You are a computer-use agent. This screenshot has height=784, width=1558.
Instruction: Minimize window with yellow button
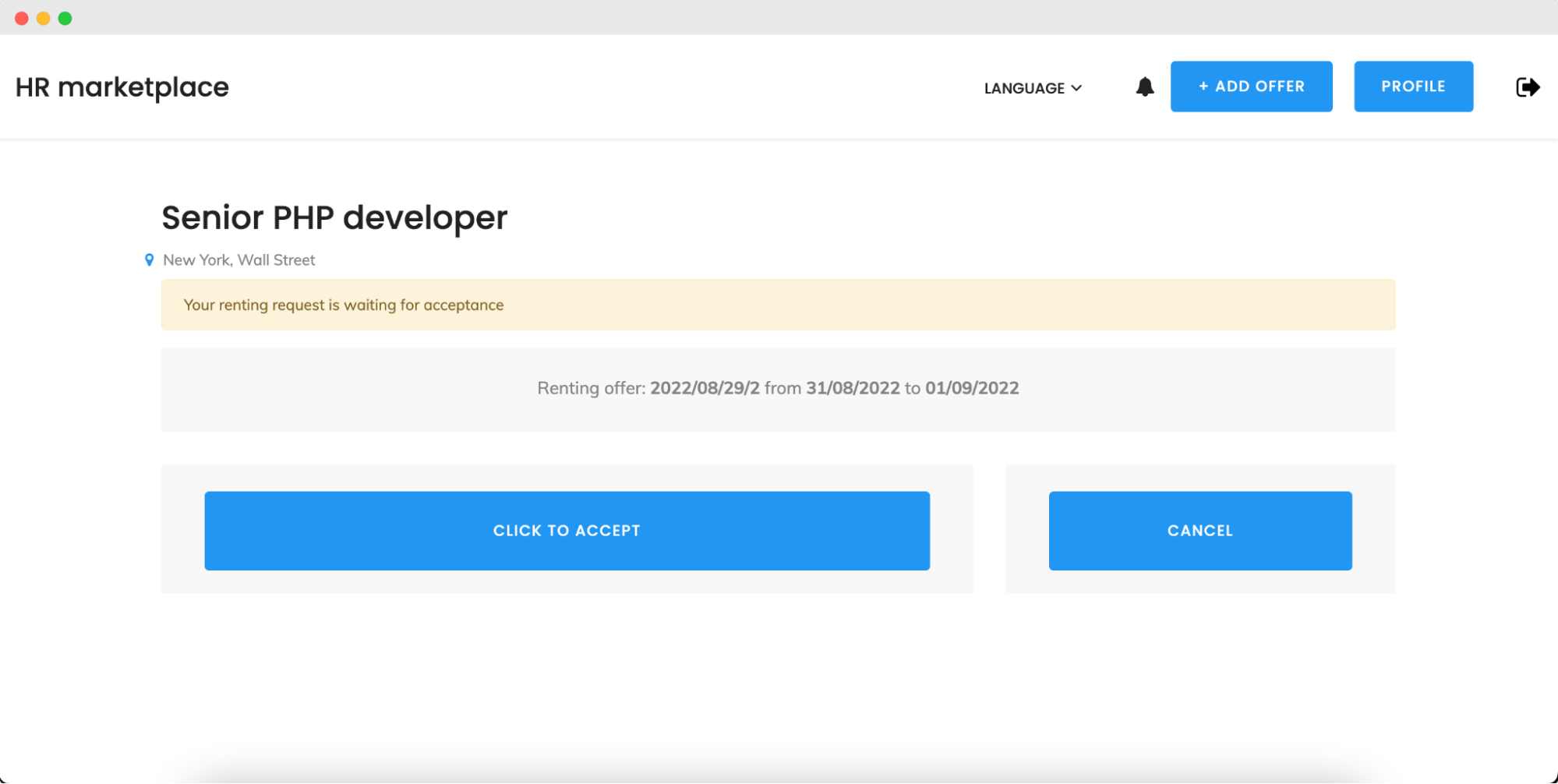44,18
